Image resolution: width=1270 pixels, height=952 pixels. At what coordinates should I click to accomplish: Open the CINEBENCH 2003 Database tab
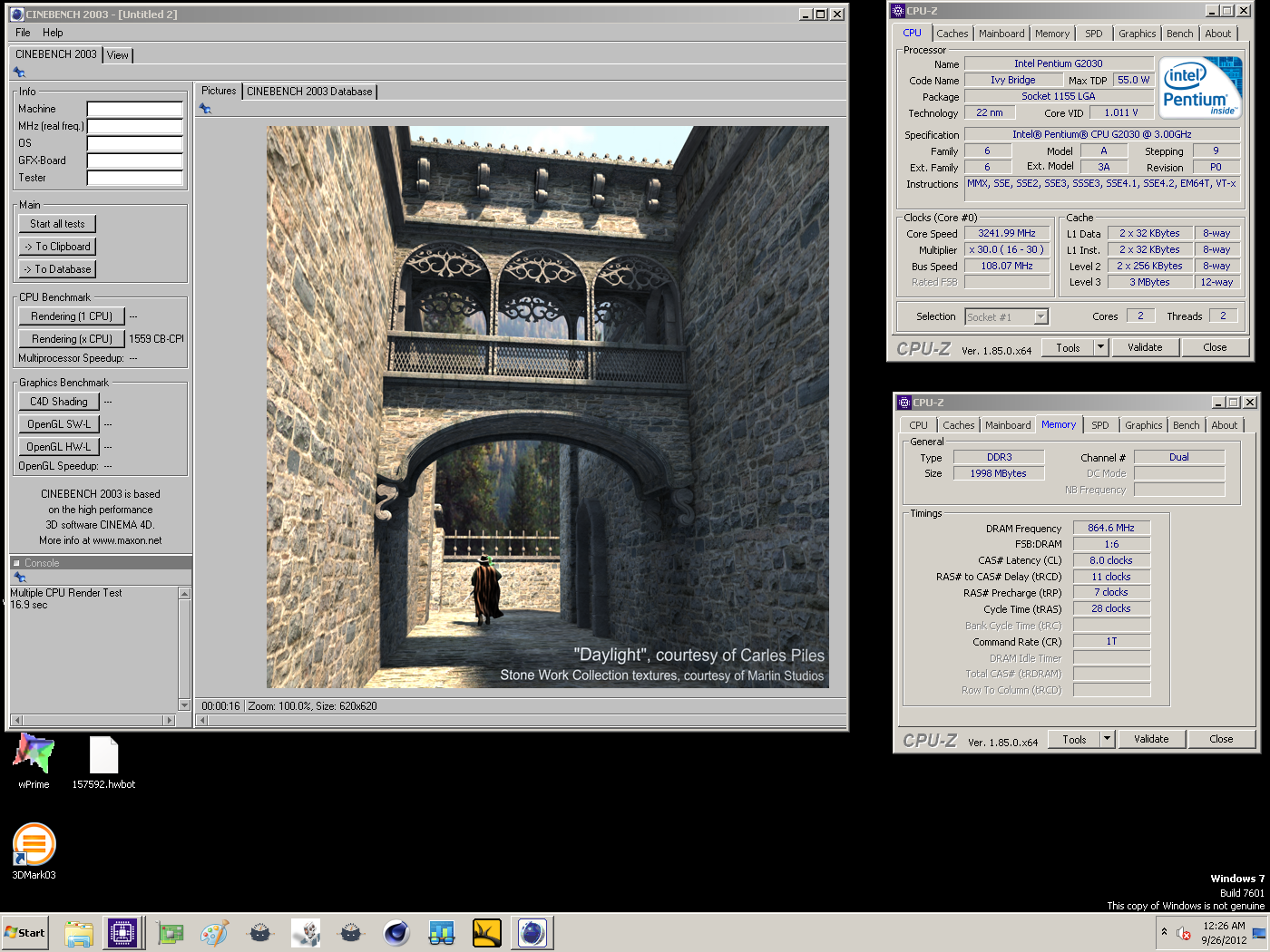309,92
